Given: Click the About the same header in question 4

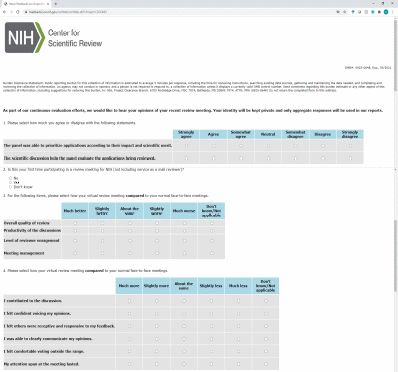Looking at the screenshot, I should click(184, 286).
